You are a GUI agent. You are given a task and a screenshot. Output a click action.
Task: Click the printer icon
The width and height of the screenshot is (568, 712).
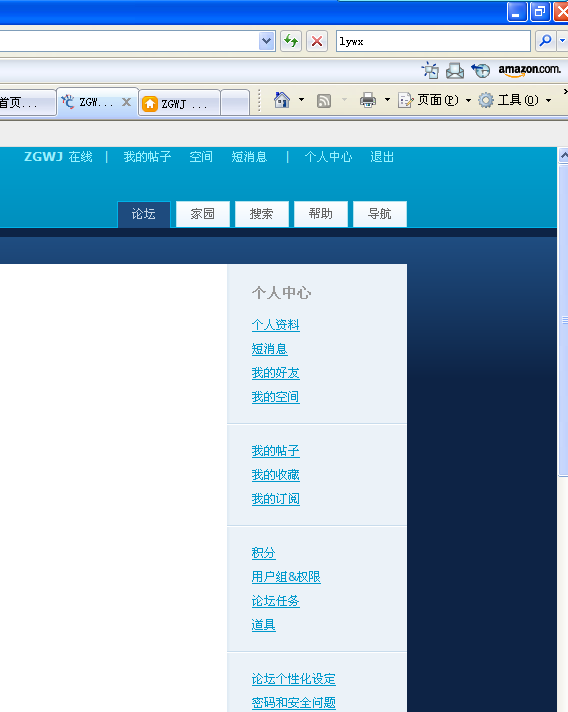(368, 100)
